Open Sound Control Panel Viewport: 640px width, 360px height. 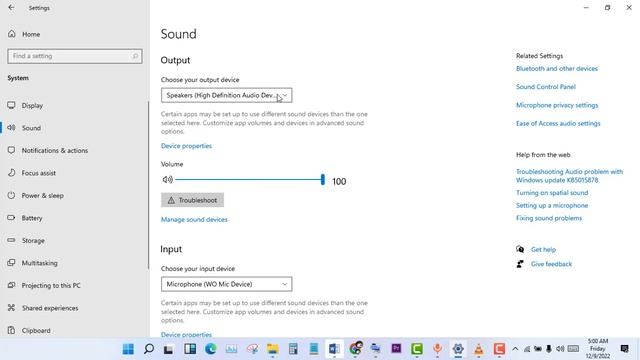click(x=546, y=87)
